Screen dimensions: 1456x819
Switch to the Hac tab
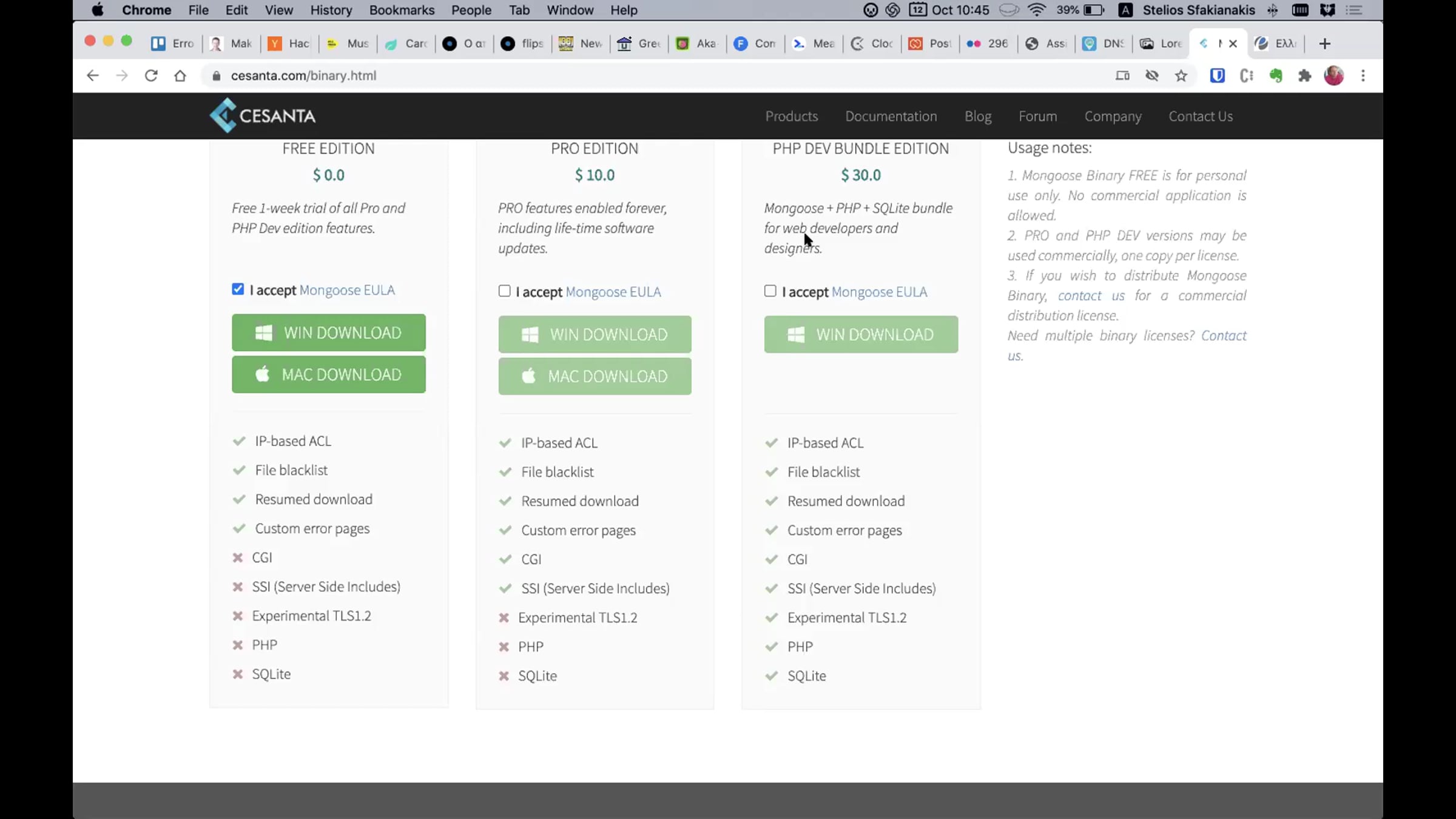pyautogui.click(x=289, y=44)
